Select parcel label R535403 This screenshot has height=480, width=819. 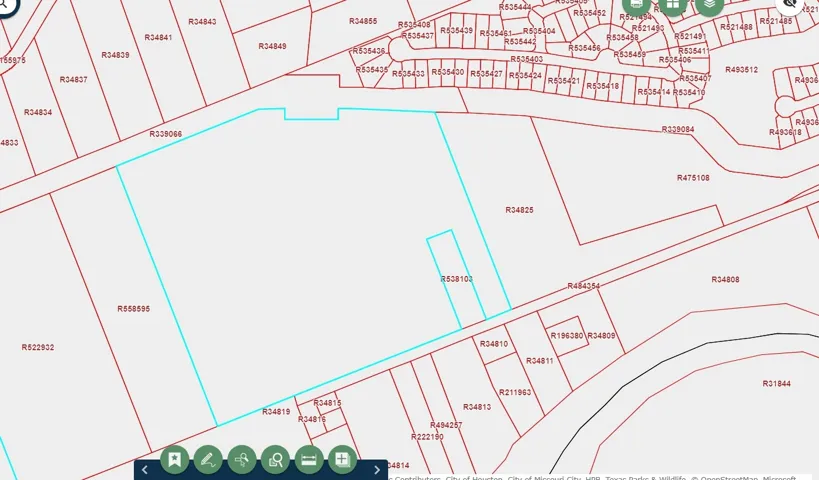(x=526, y=59)
